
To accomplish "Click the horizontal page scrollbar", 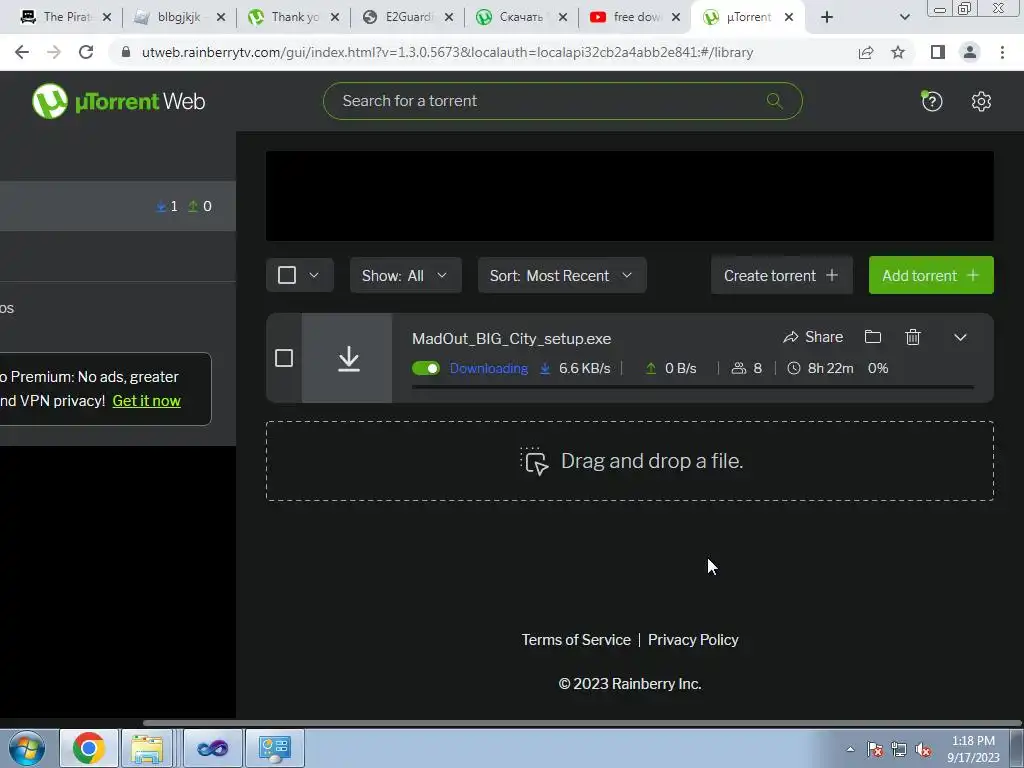I will (x=581, y=723).
